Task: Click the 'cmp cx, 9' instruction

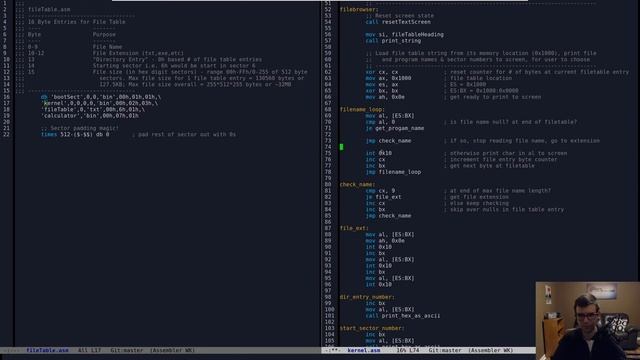Action: click(380, 191)
